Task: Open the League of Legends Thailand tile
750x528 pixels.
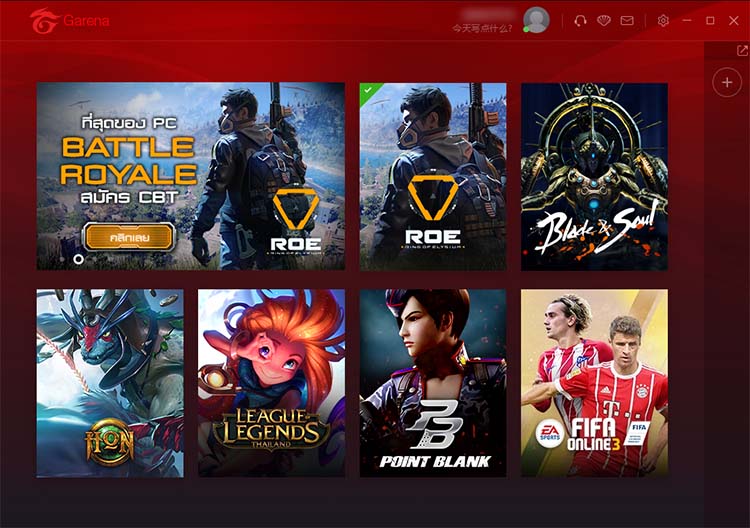Action: 271,383
